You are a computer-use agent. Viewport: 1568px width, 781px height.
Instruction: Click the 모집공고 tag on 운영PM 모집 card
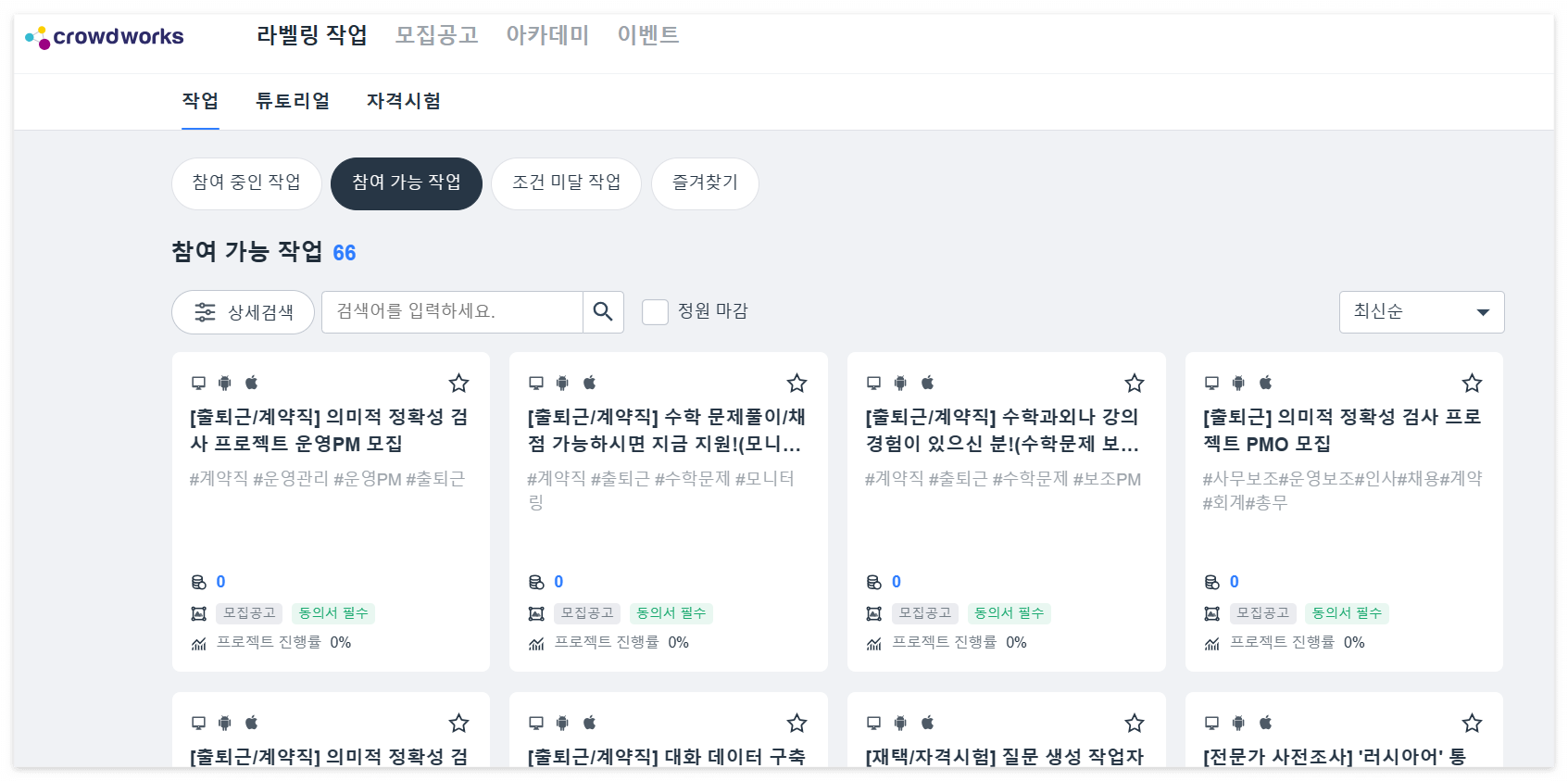pyautogui.click(x=249, y=613)
